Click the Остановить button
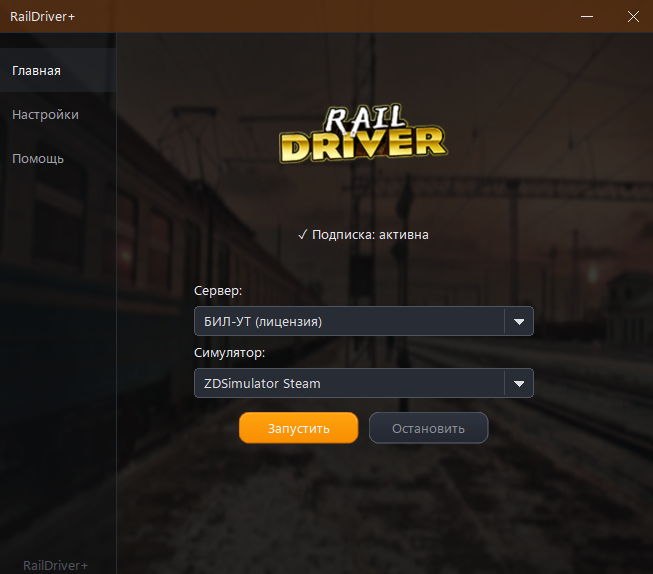 click(429, 428)
